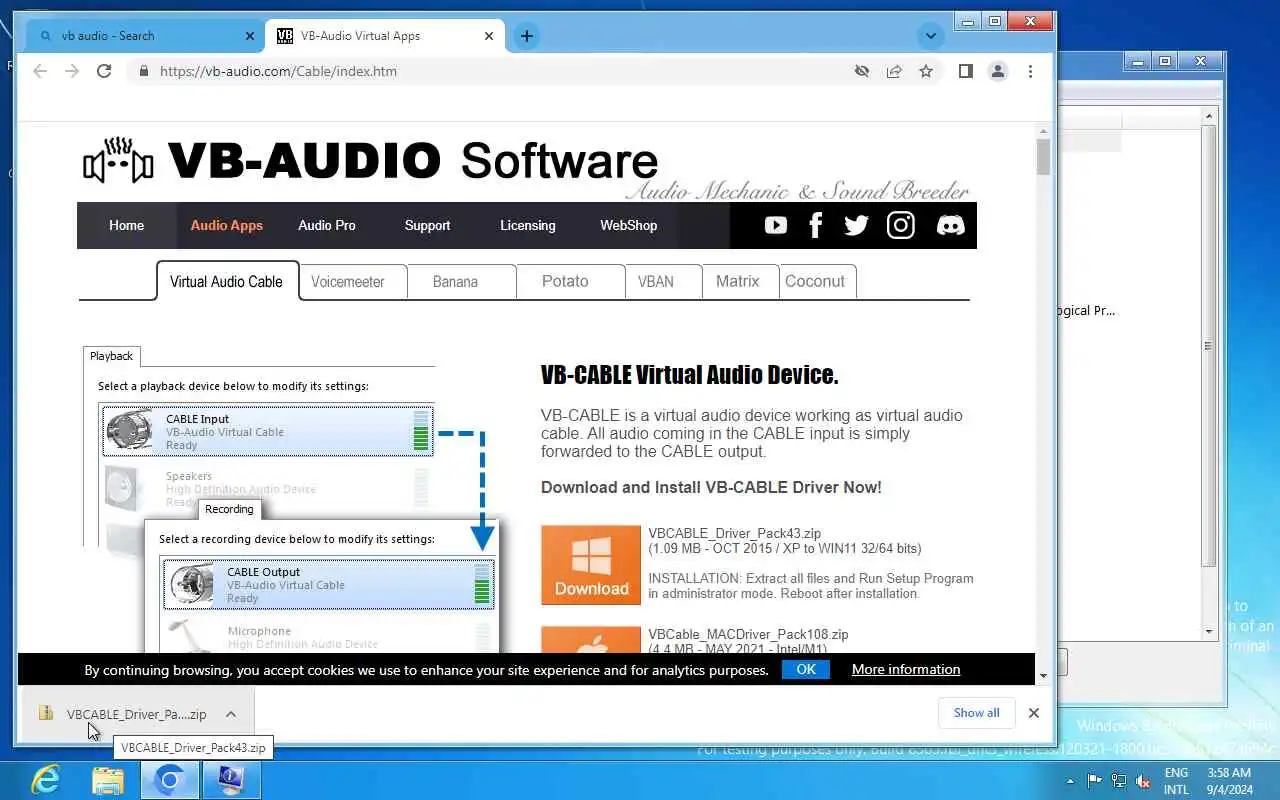Open the VB-Audio Instagram icon
Screen dimensions: 1280x800
pos(901,225)
